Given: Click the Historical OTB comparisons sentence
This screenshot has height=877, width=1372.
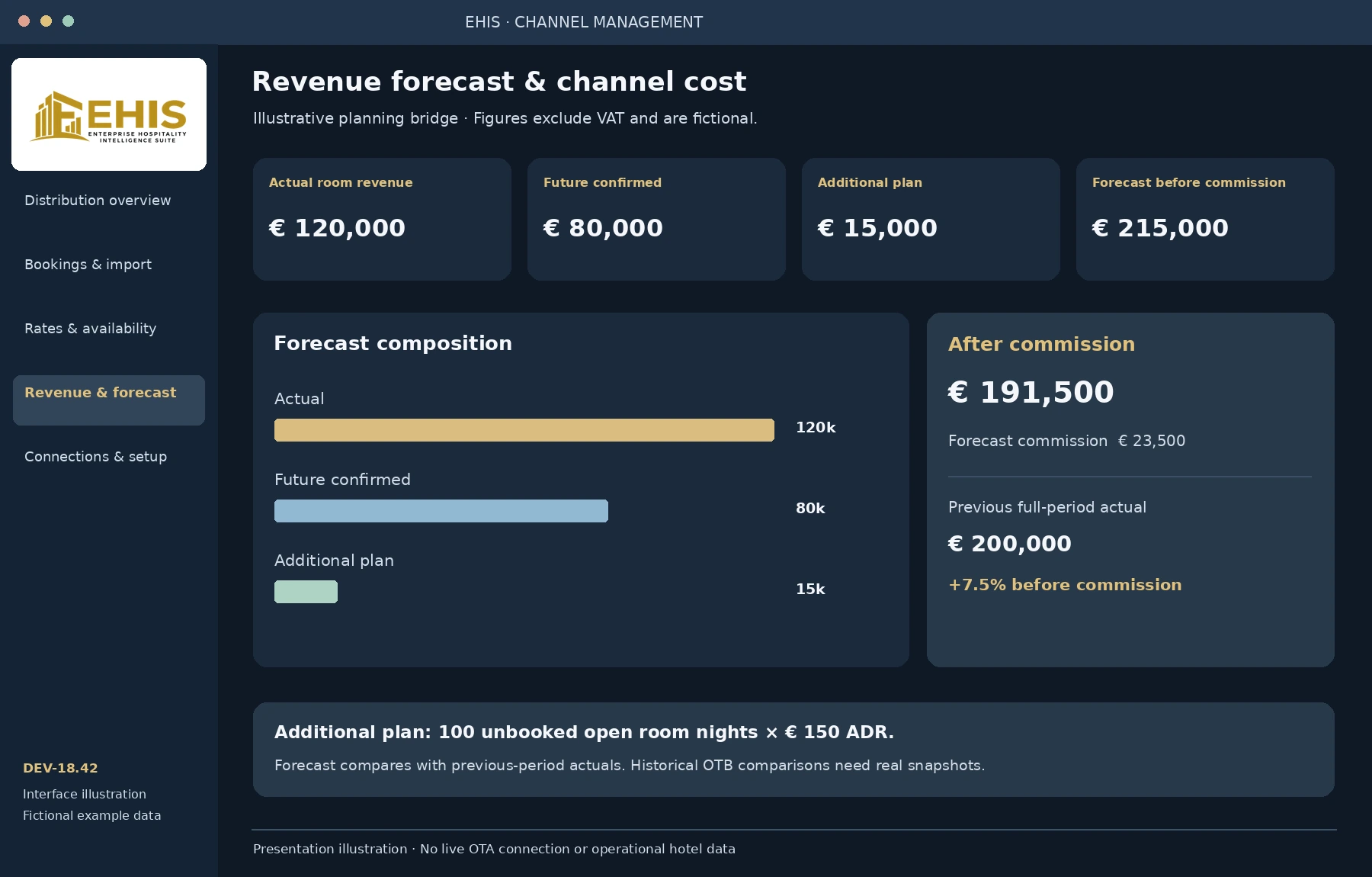Looking at the screenshot, I should [807, 766].
